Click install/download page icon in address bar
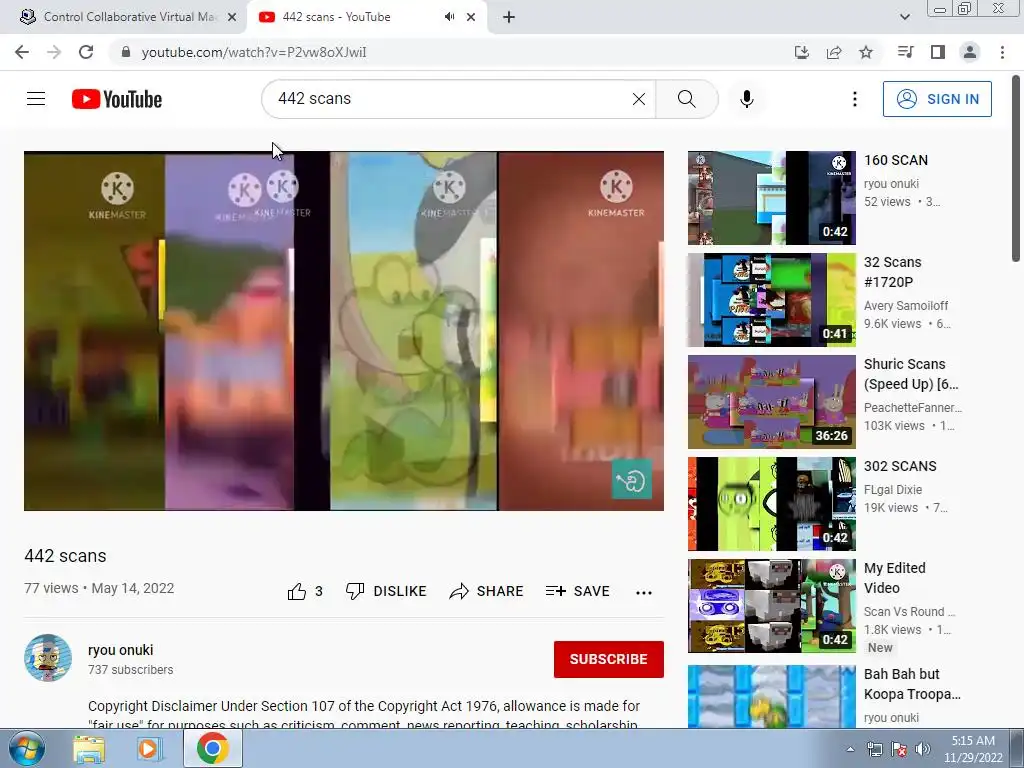The width and height of the screenshot is (1024, 768). tap(801, 52)
